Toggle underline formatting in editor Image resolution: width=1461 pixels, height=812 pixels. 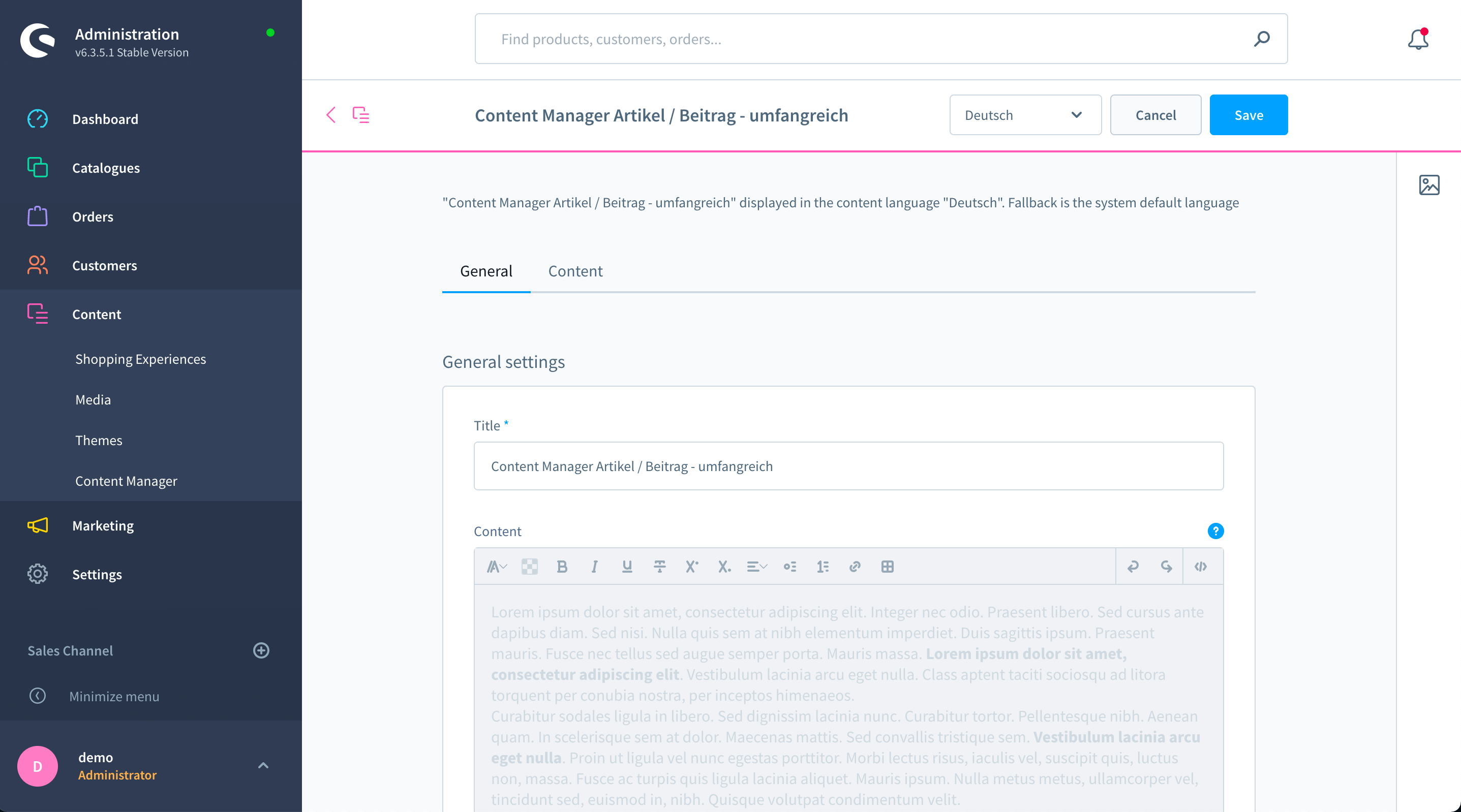[627, 567]
